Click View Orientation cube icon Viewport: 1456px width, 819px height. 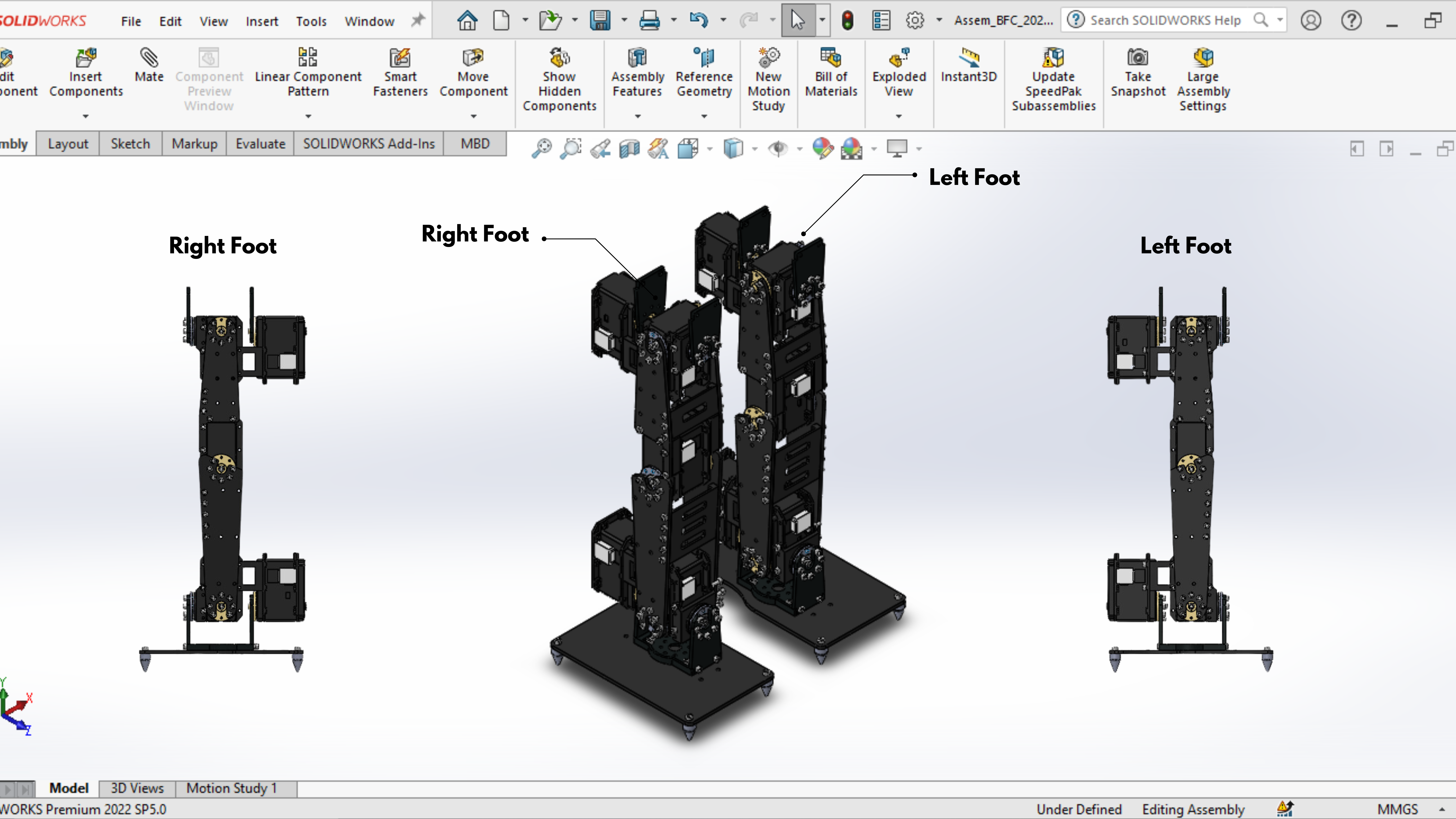click(x=688, y=149)
